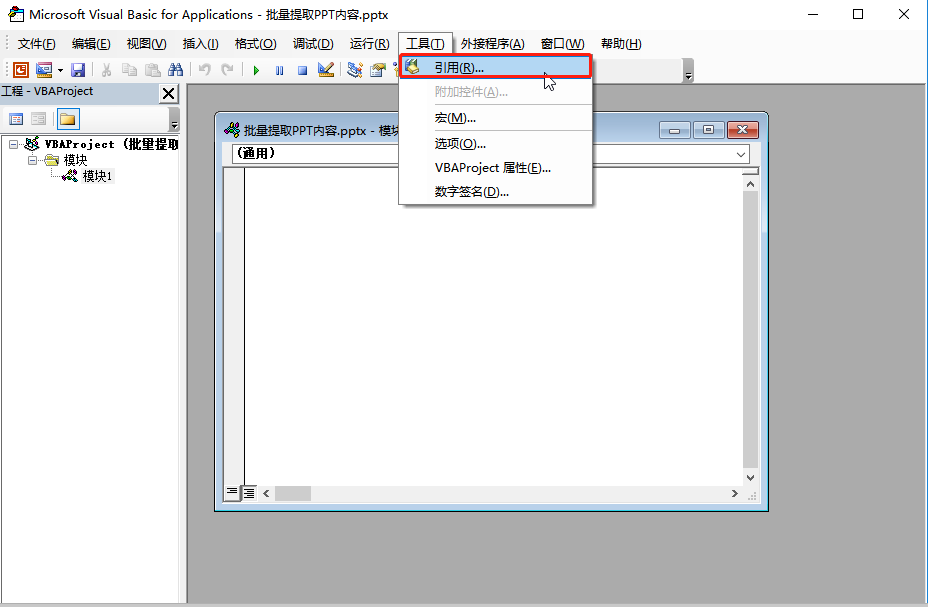This screenshot has height=607, width=928.
Task: Toggle Folders icon in project panel
Action: 68,120
